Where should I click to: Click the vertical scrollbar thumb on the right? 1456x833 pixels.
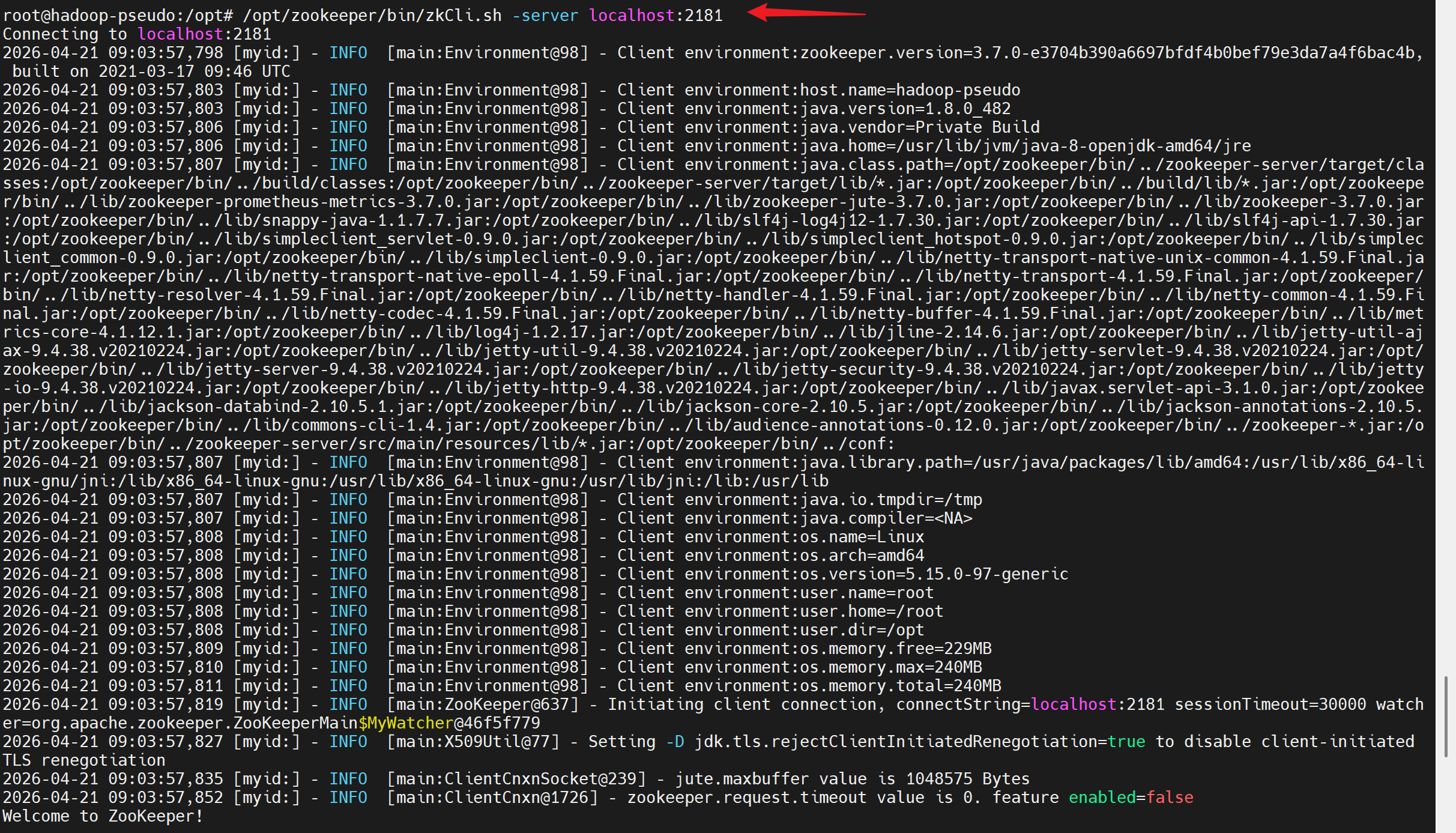(x=1446, y=716)
